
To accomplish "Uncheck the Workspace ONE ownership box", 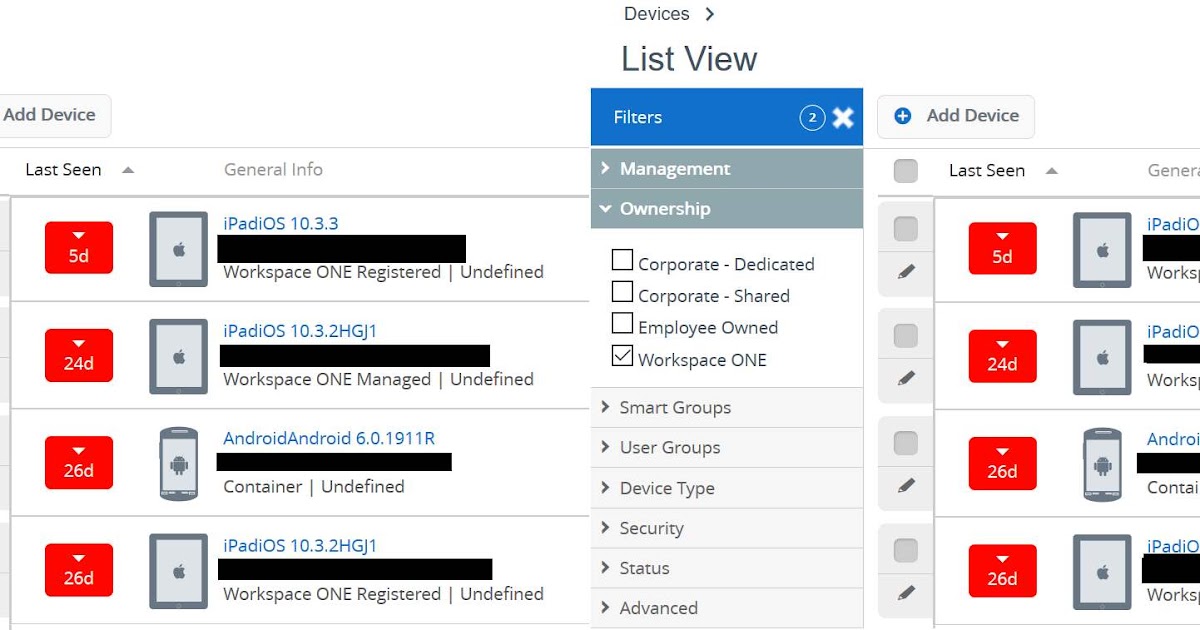I will tap(622, 356).
